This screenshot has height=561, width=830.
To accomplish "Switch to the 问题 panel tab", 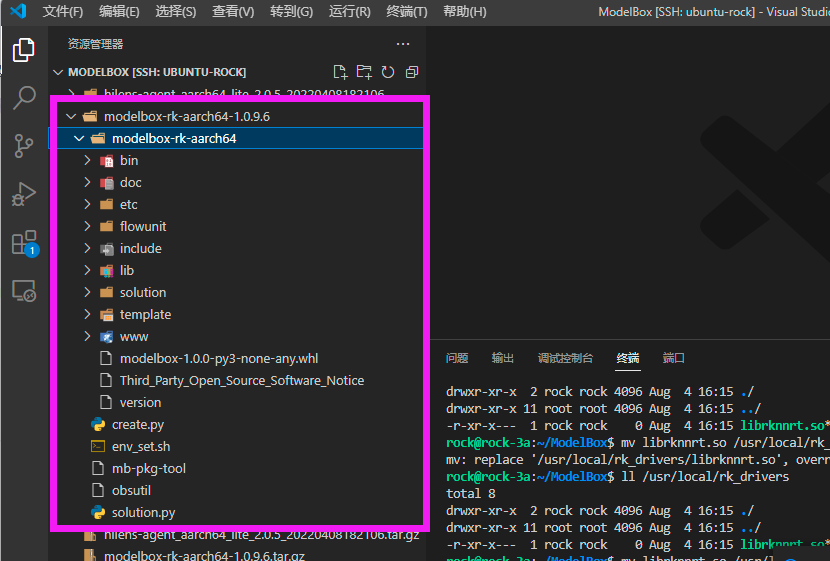I will click(457, 358).
